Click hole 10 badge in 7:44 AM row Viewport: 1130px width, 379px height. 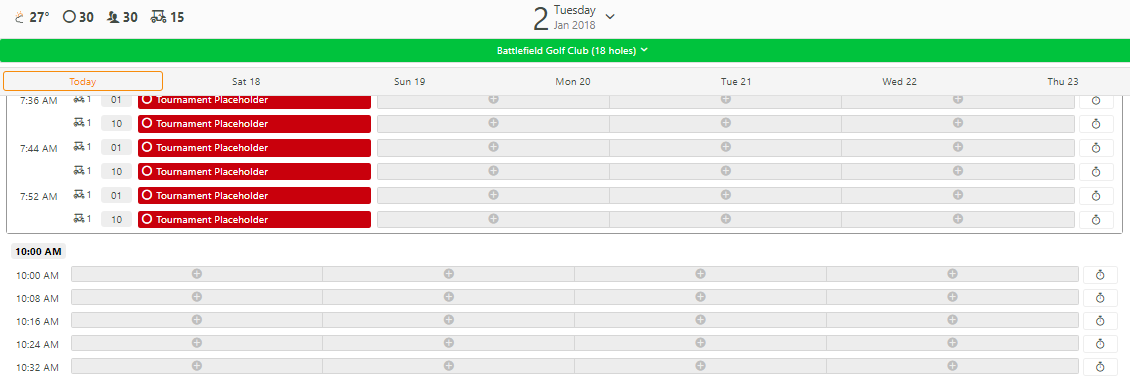[x=117, y=171]
